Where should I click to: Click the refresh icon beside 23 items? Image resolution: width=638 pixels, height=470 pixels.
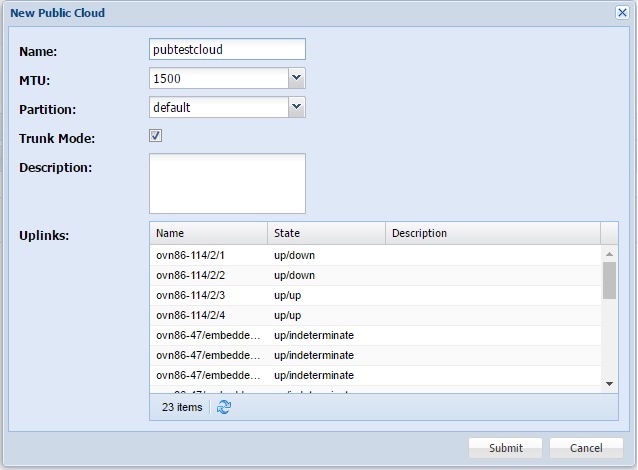coord(224,407)
